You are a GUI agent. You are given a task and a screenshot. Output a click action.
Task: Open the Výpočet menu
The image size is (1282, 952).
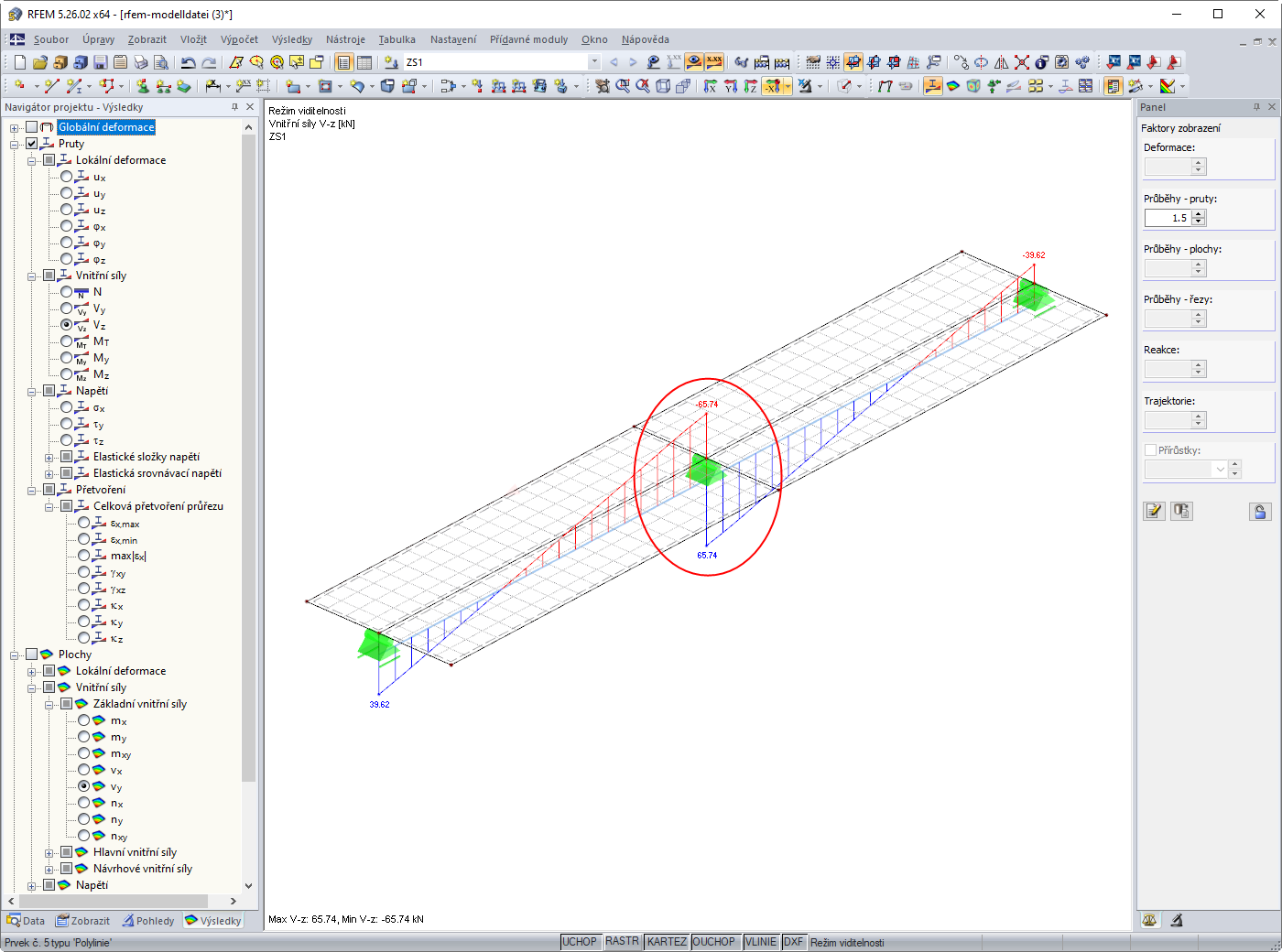pyautogui.click(x=239, y=39)
